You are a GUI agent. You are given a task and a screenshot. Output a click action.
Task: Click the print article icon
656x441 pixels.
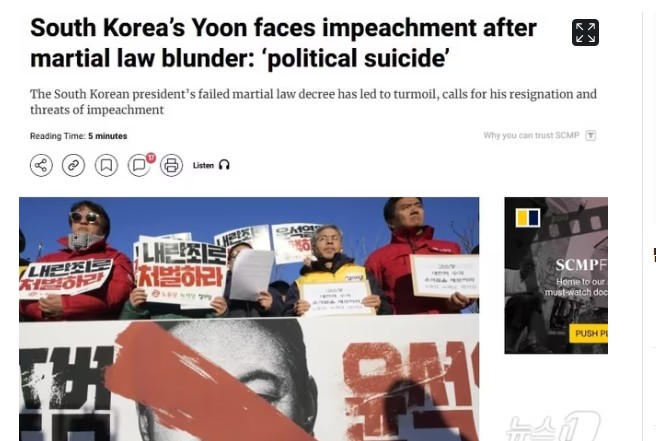click(172, 165)
